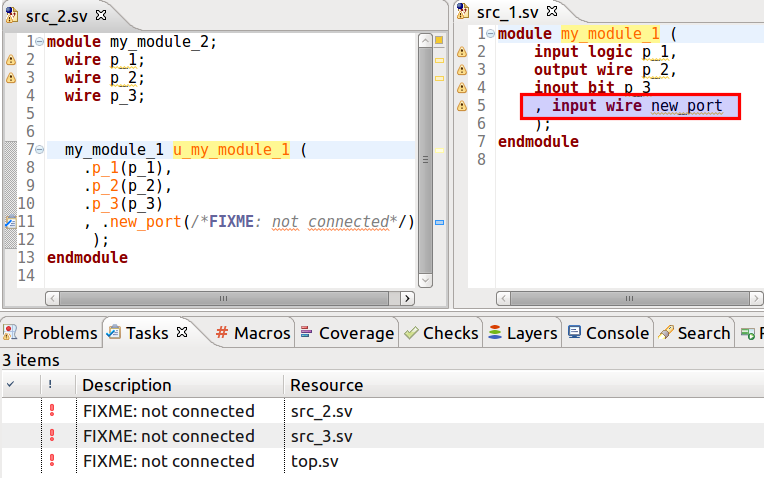Click Tasks view clipboard icon
Image resolution: width=764 pixels, height=478 pixels.
pyautogui.click(x=114, y=332)
